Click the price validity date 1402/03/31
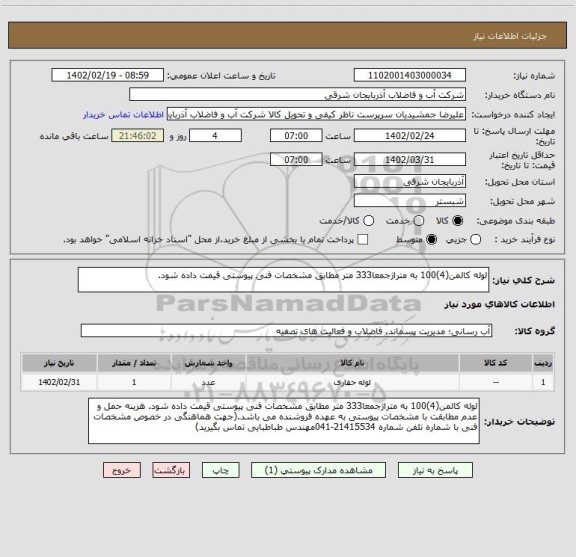Image resolution: width=576 pixels, height=557 pixels. tap(410, 159)
